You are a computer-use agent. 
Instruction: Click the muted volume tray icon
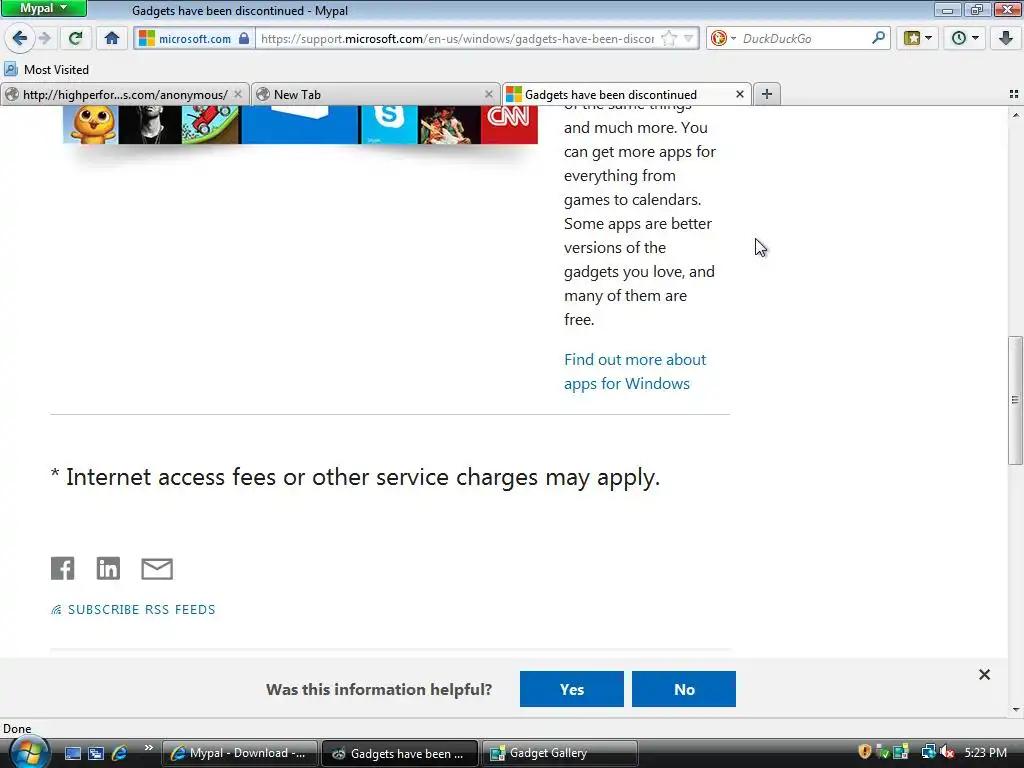(948, 752)
